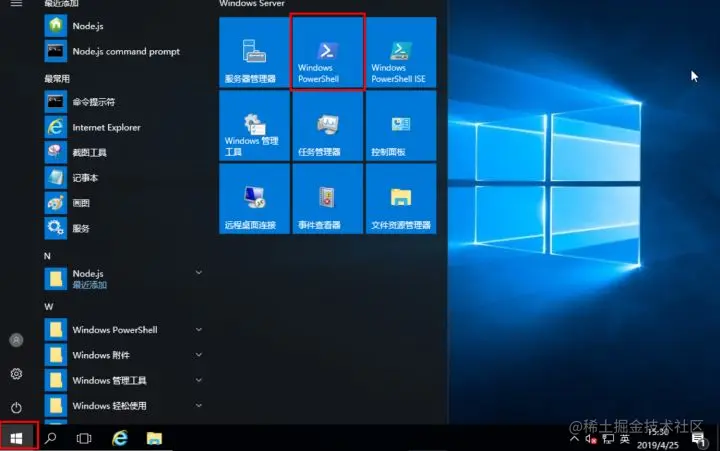The height and width of the screenshot is (451, 720).
Task: Open the Windows PowerShell ISE tile
Action: 401,52
